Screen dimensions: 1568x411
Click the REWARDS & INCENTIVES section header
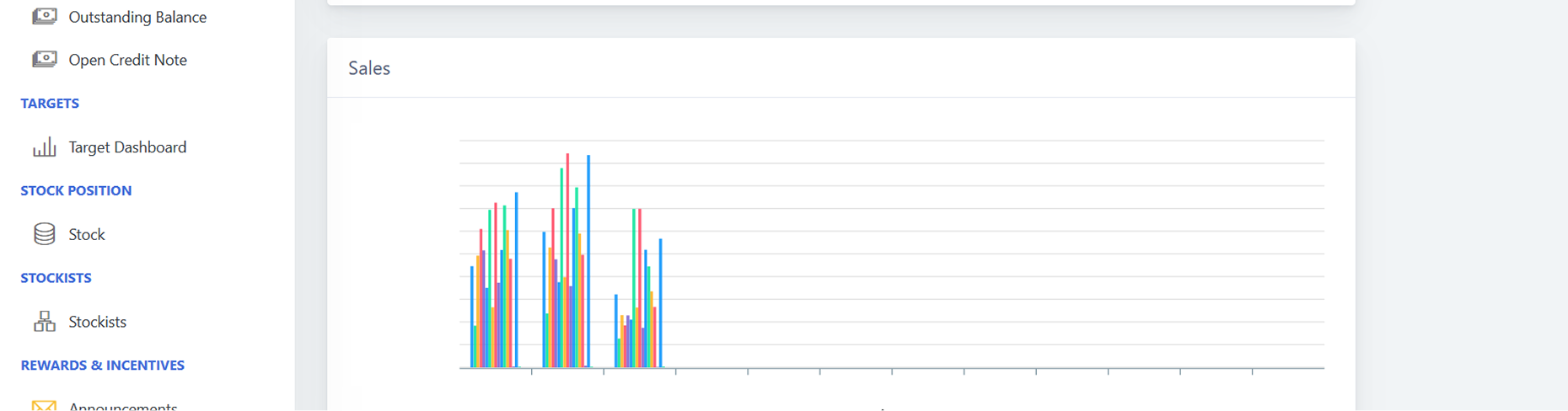(102, 366)
